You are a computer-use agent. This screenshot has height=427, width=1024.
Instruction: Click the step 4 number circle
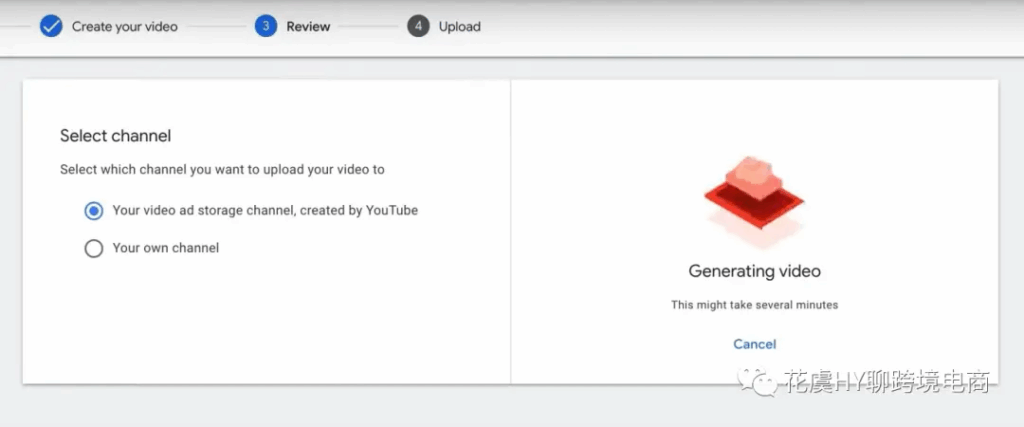pyautogui.click(x=418, y=26)
